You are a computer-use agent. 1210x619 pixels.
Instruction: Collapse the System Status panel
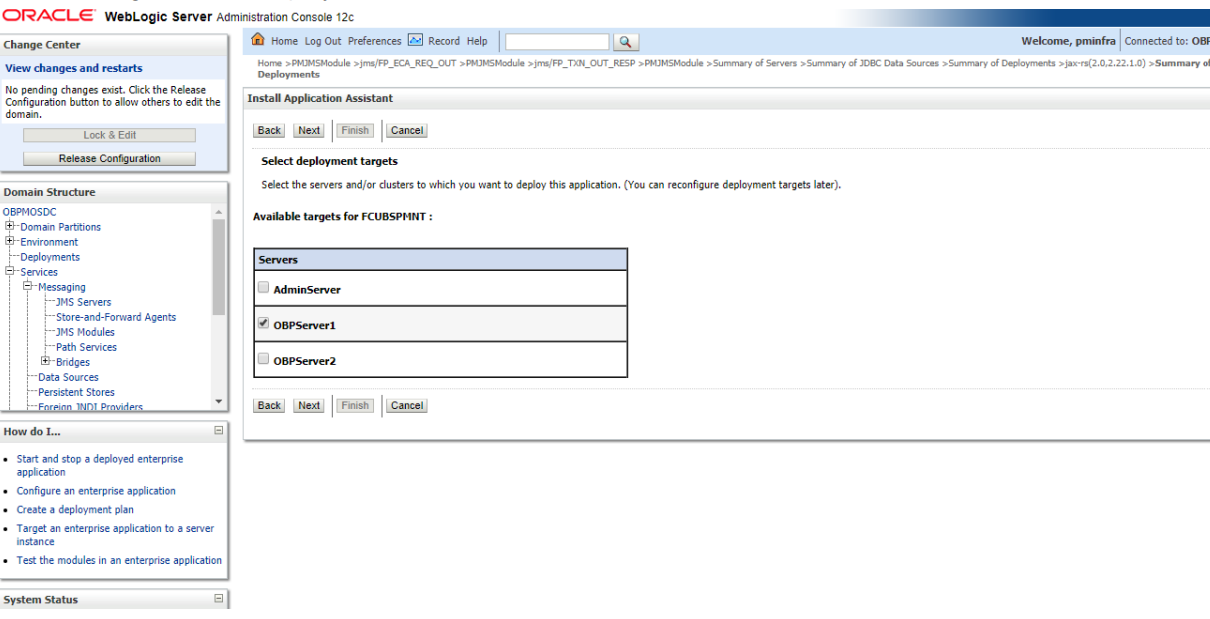219,599
